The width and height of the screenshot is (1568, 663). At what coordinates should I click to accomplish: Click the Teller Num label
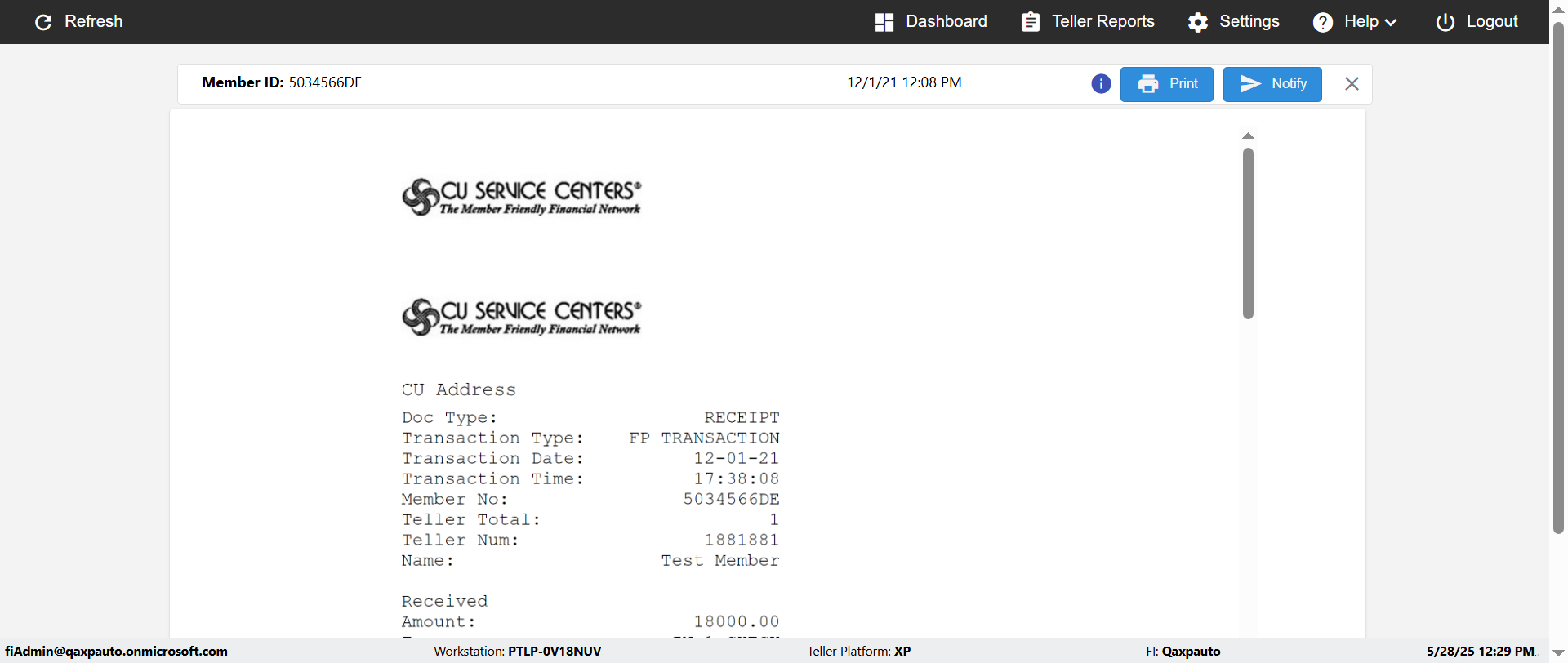[461, 540]
